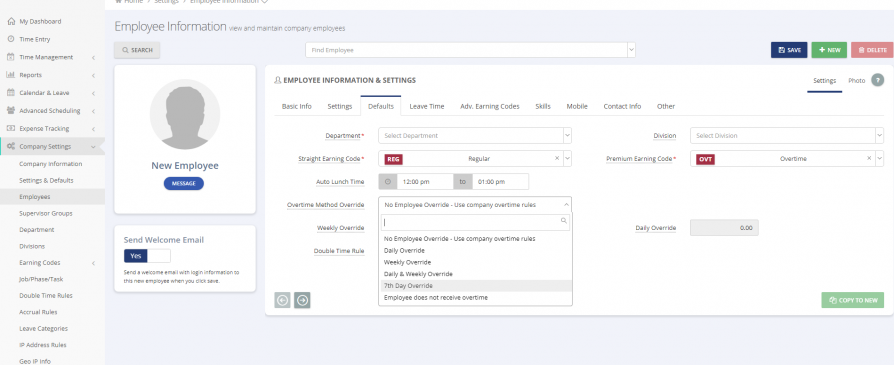Select 7th Day Override option
Screen dimensions: 894x365
point(476,286)
